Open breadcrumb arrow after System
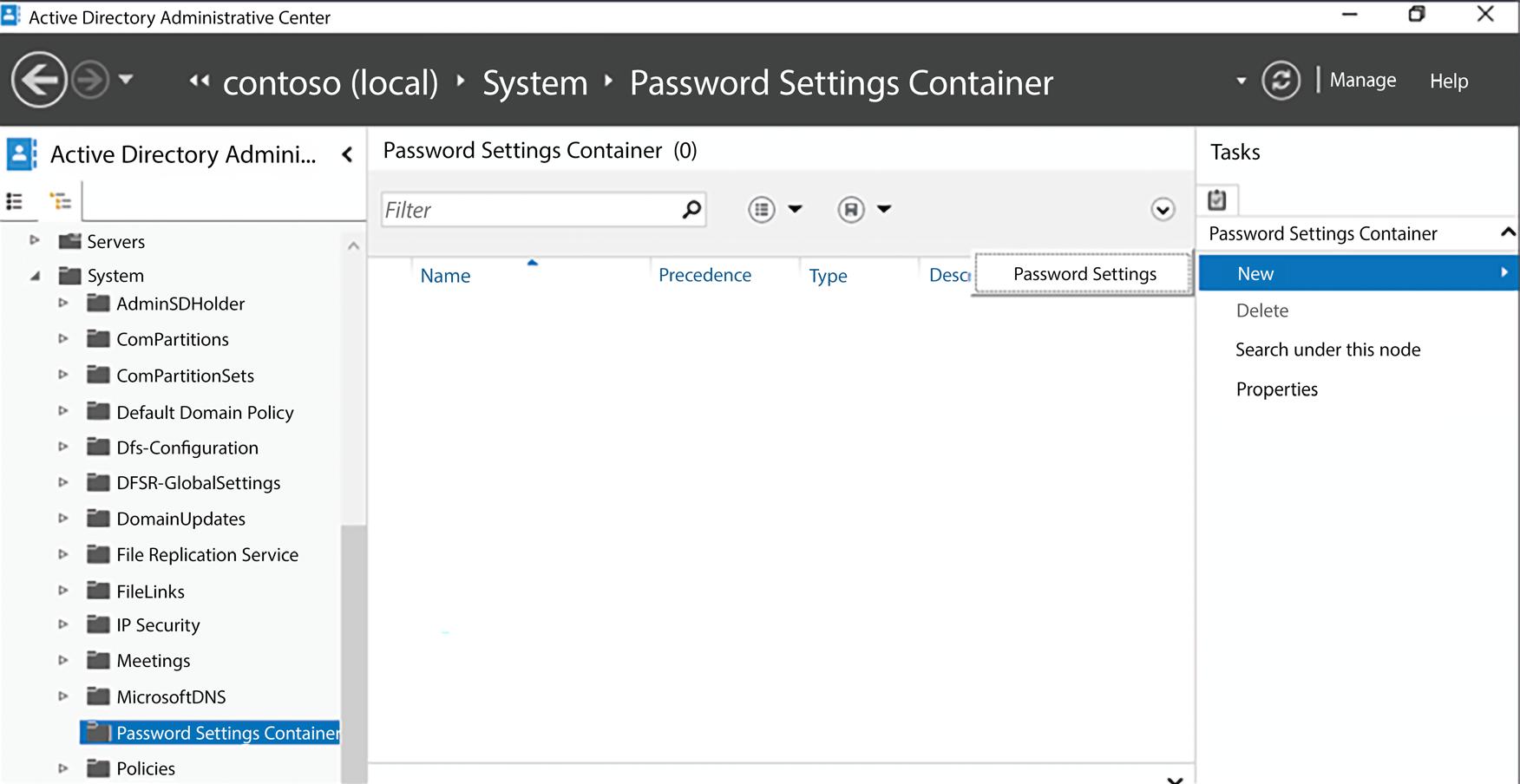The height and width of the screenshot is (784, 1520). (608, 81)
